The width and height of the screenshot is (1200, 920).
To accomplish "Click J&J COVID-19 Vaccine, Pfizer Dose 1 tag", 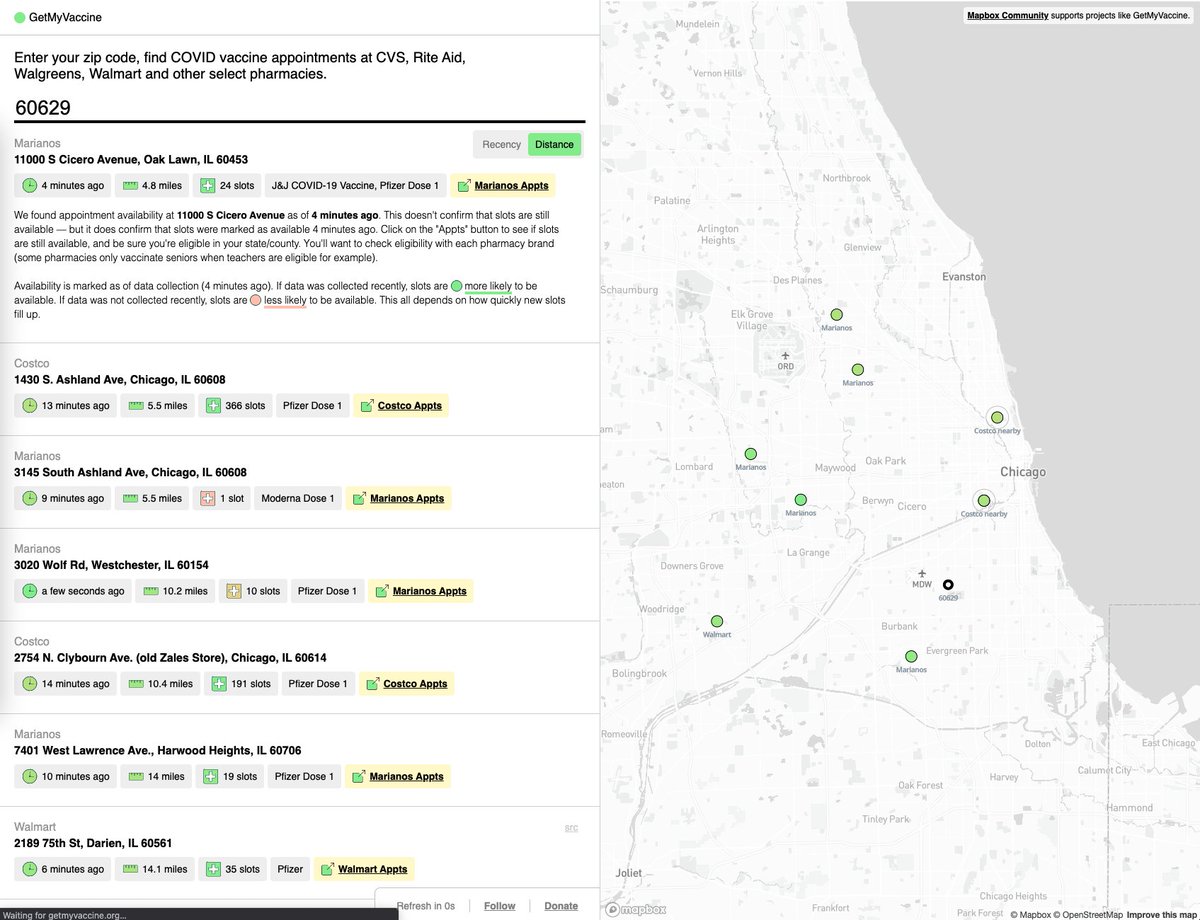I will (355, 186).
